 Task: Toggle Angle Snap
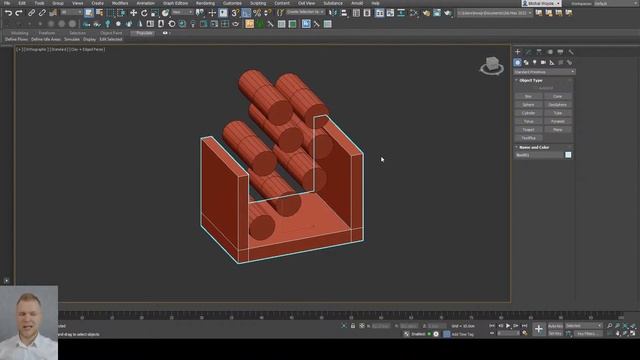pos(246,13)
